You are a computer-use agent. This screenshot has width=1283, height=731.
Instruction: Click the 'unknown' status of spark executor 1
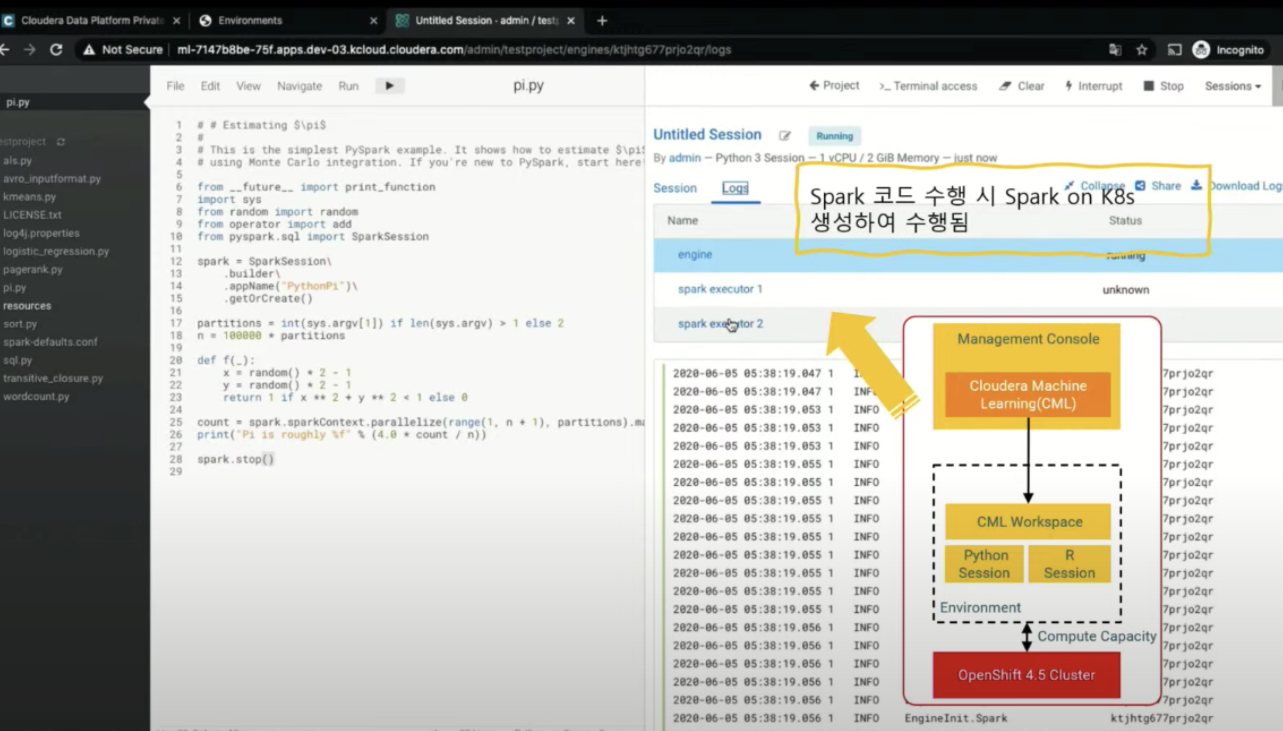(1126, 290)
